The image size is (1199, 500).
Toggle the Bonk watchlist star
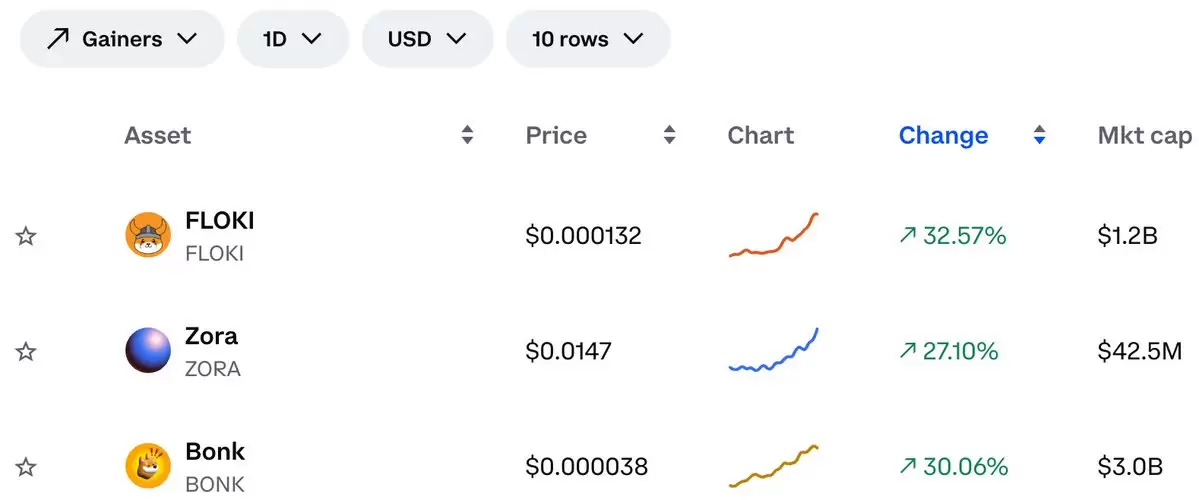click(x=26, y=466)
